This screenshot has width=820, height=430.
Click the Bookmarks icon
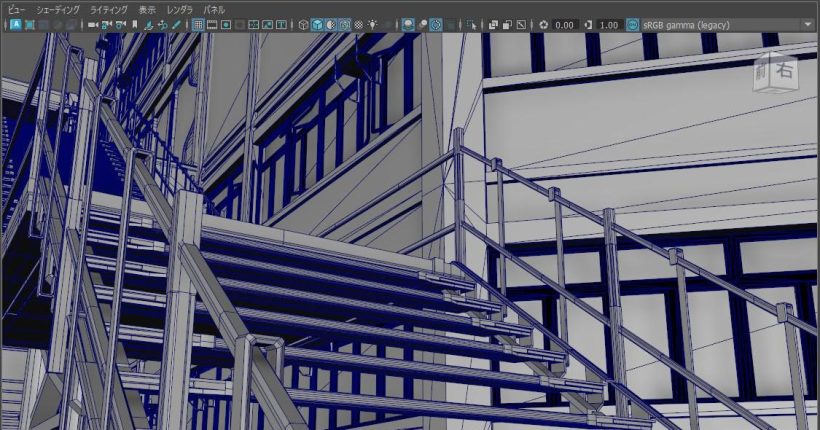tap(134, 25)
